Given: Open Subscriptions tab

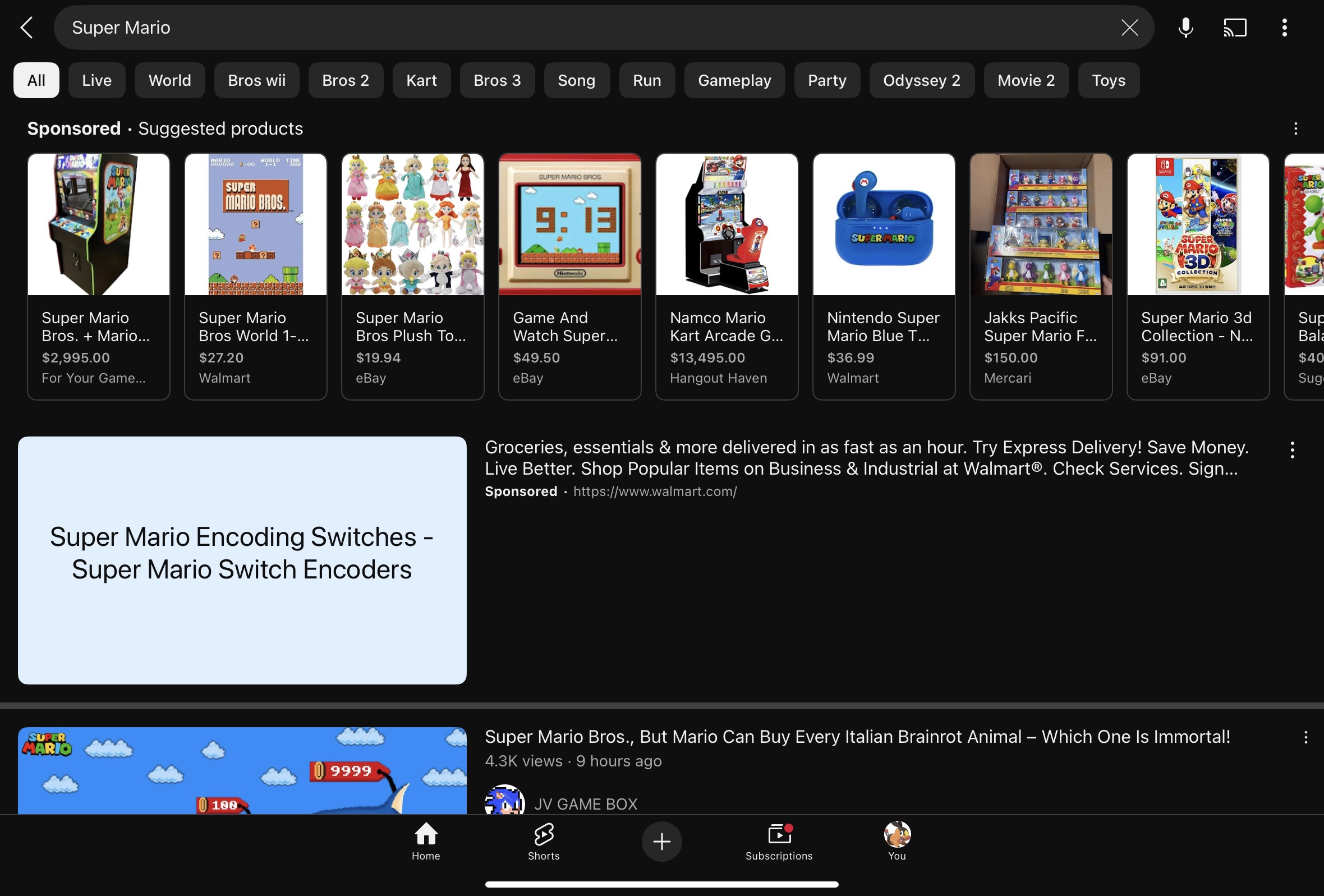Looking at the screenshot, I should pyautogui.click(x=779, y=842).
